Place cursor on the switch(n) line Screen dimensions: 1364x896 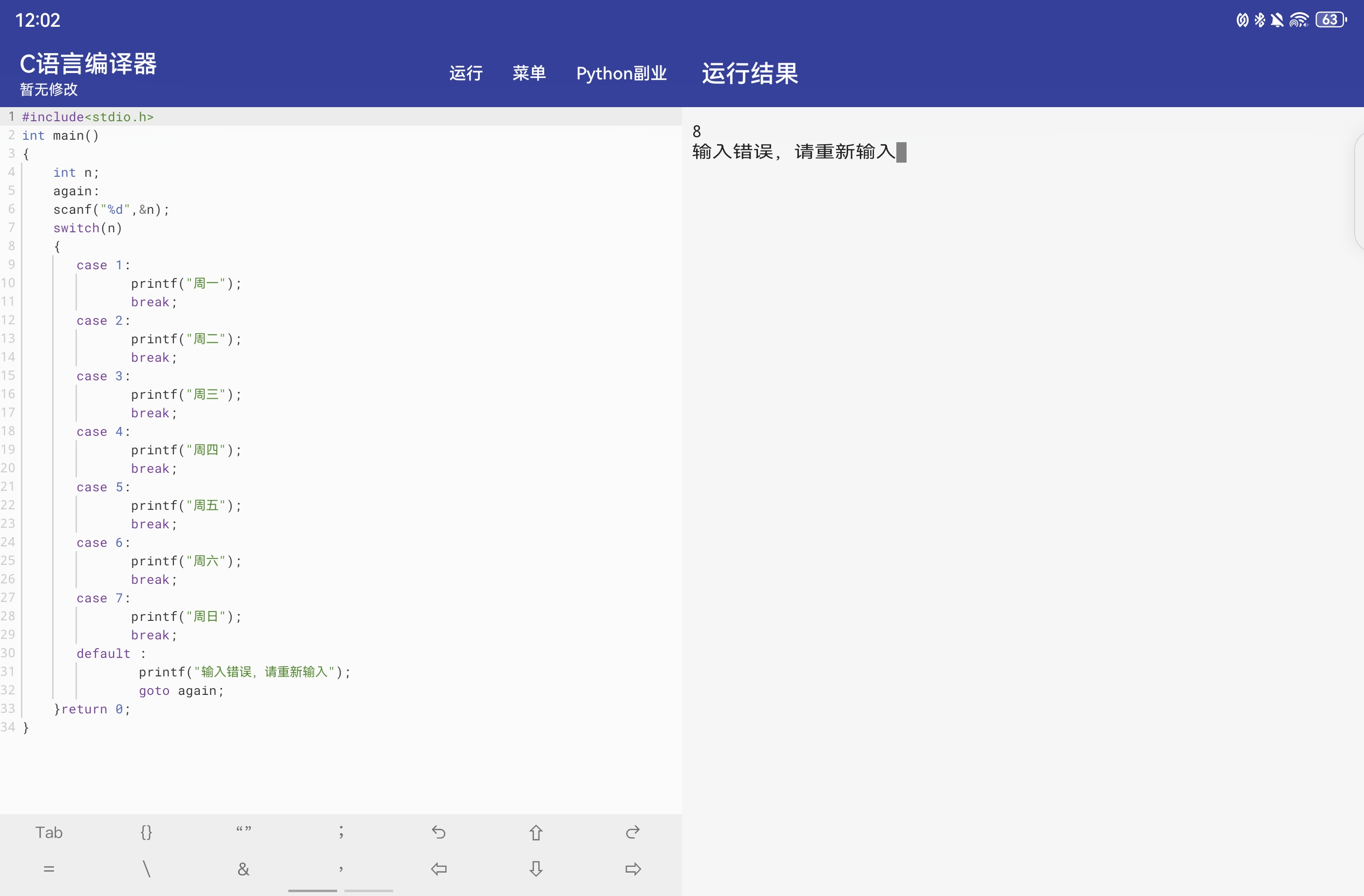(x=88, y=228)
